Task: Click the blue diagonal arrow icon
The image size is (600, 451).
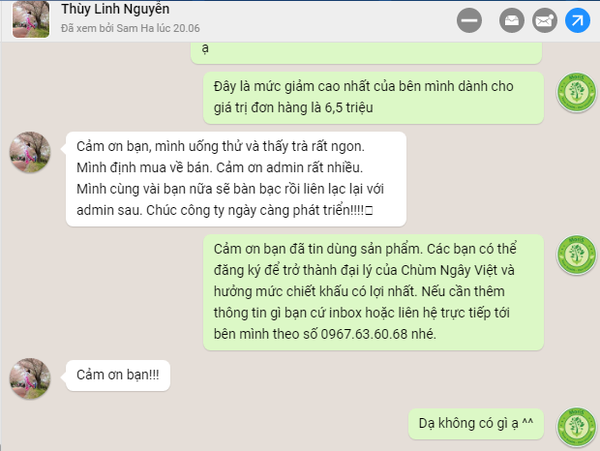Action: [x=577, y=20]
